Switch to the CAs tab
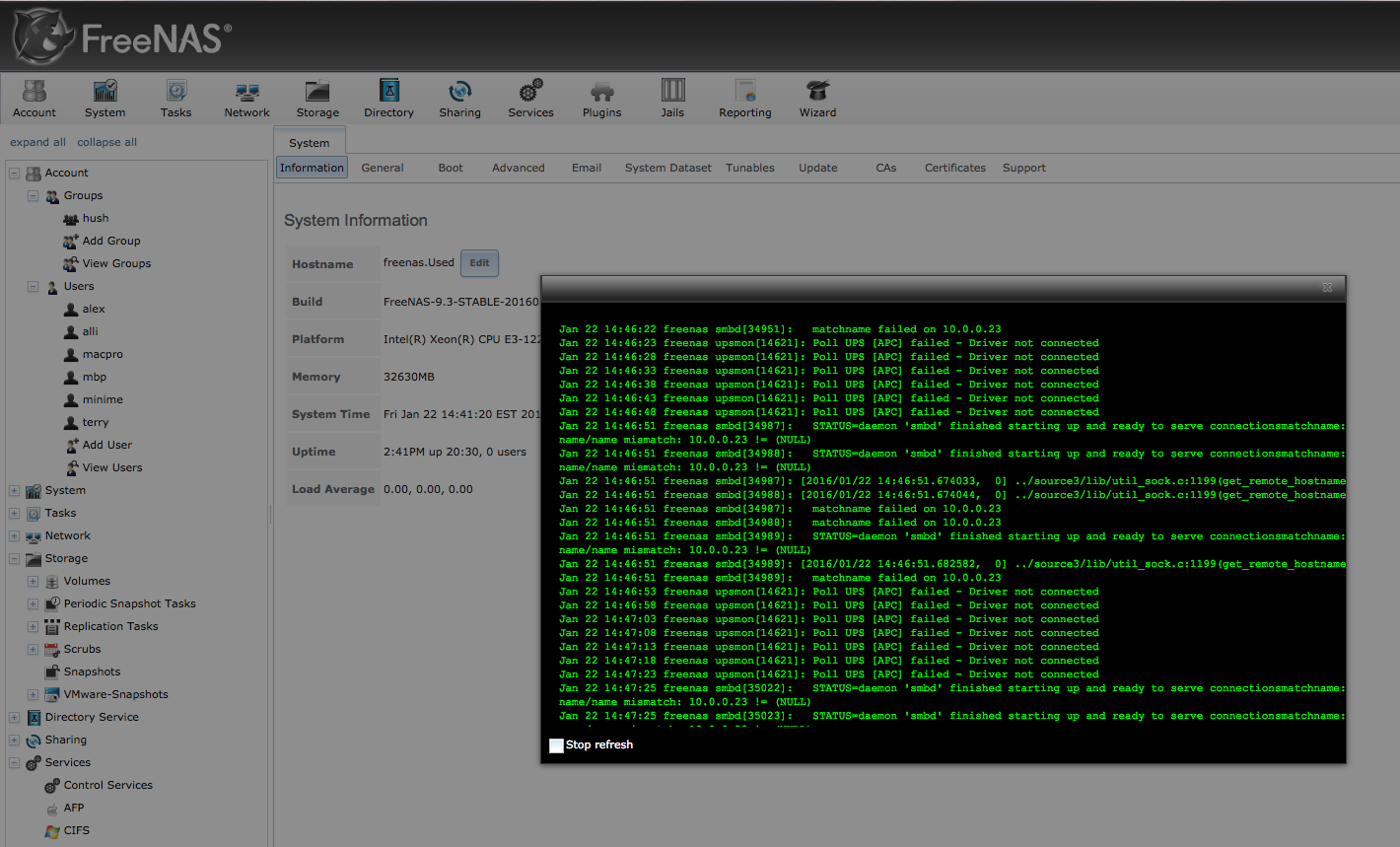1400x847 pixels. tap(886, 168)
